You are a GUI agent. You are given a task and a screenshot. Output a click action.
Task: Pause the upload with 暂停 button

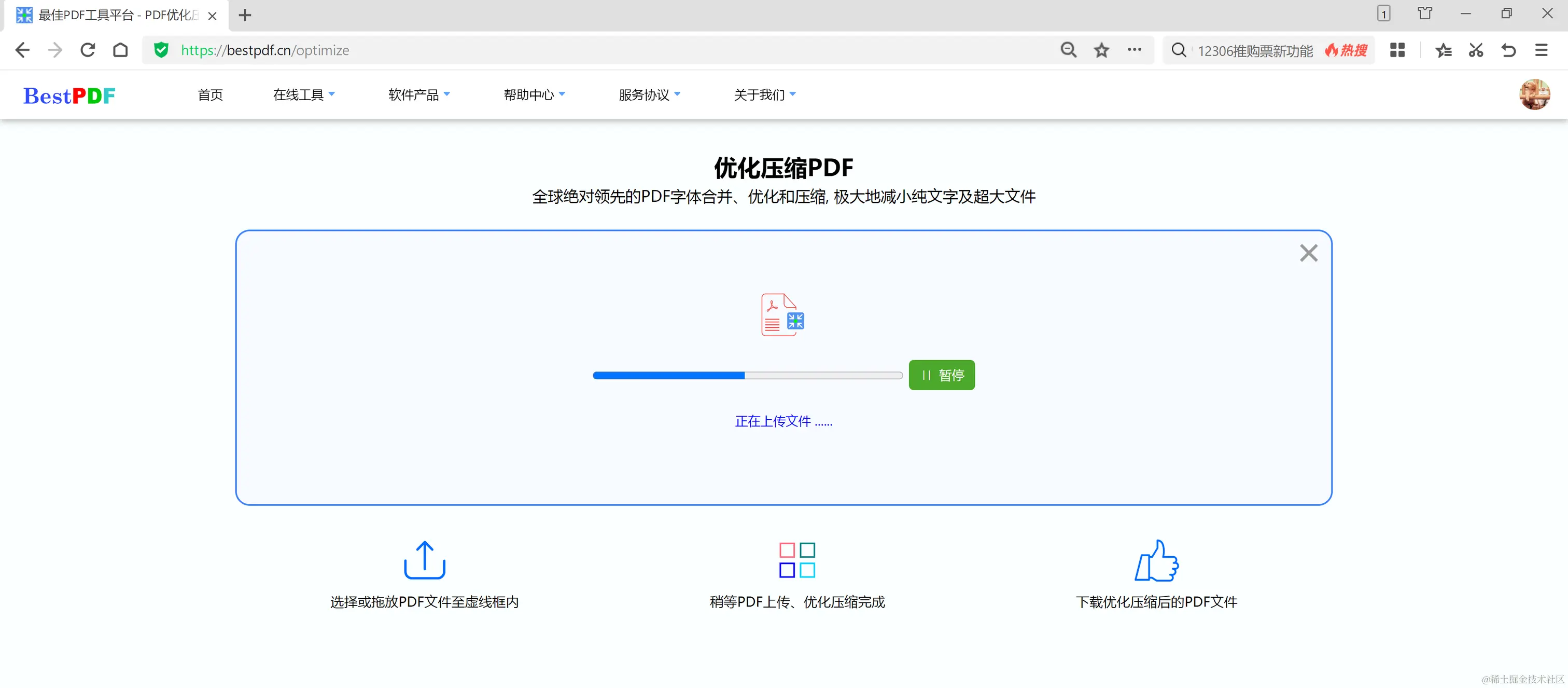(x=941, y=375)
